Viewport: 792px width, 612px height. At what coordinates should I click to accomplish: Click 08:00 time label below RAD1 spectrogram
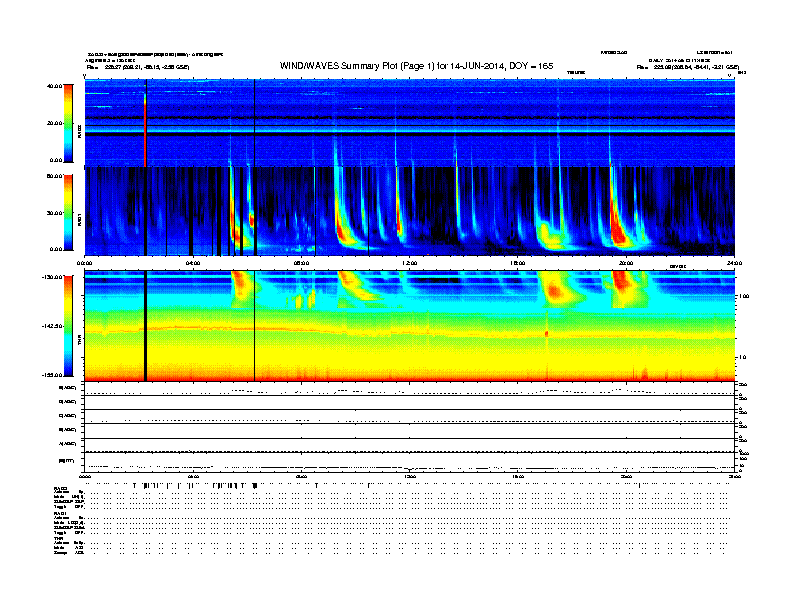(302, 263)
